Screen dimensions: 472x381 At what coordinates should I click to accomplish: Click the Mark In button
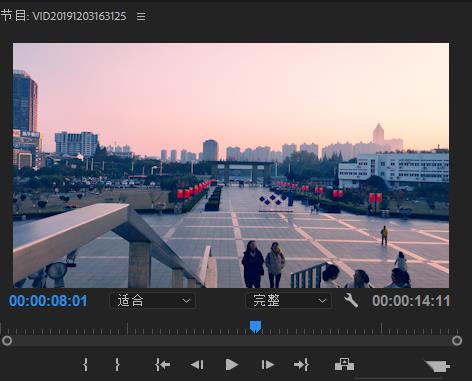click(85, 365)
